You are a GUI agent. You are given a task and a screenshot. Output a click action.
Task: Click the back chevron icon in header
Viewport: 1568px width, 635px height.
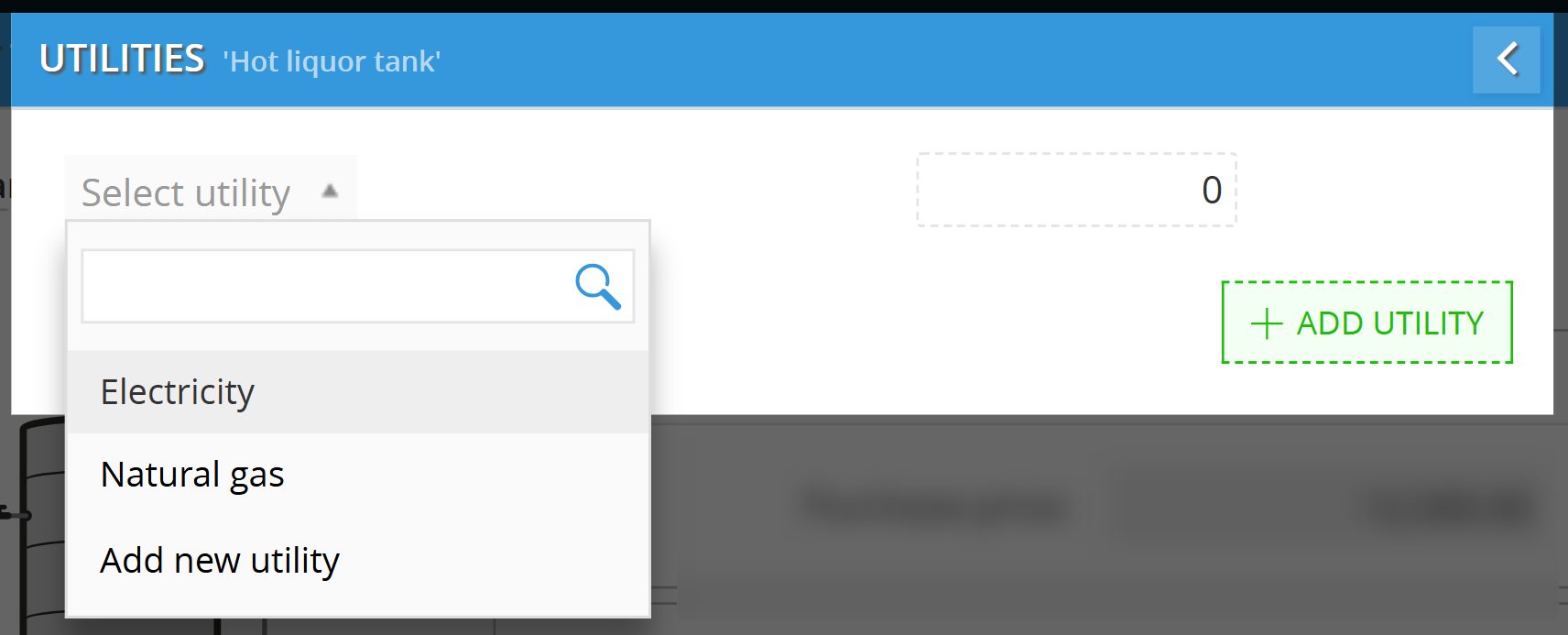tap(1507, 60)
